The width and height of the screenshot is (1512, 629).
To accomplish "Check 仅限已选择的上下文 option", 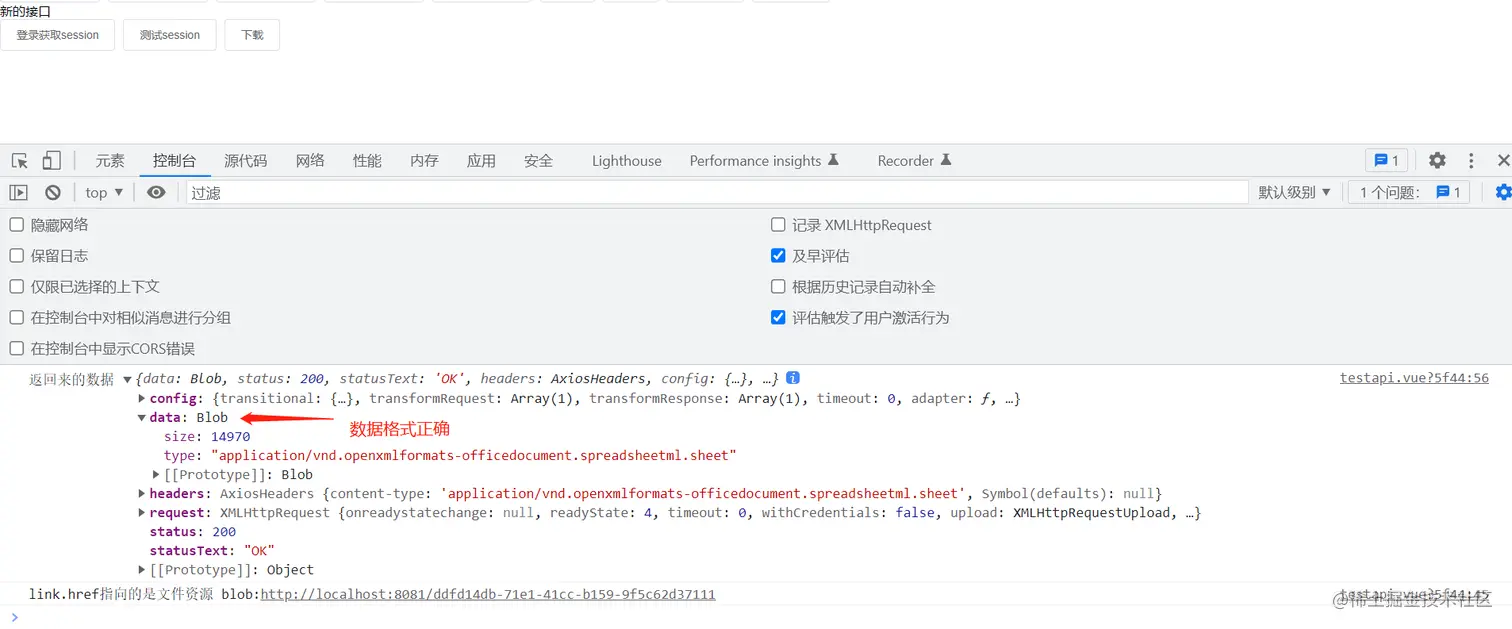I will [x=17, y=287].
